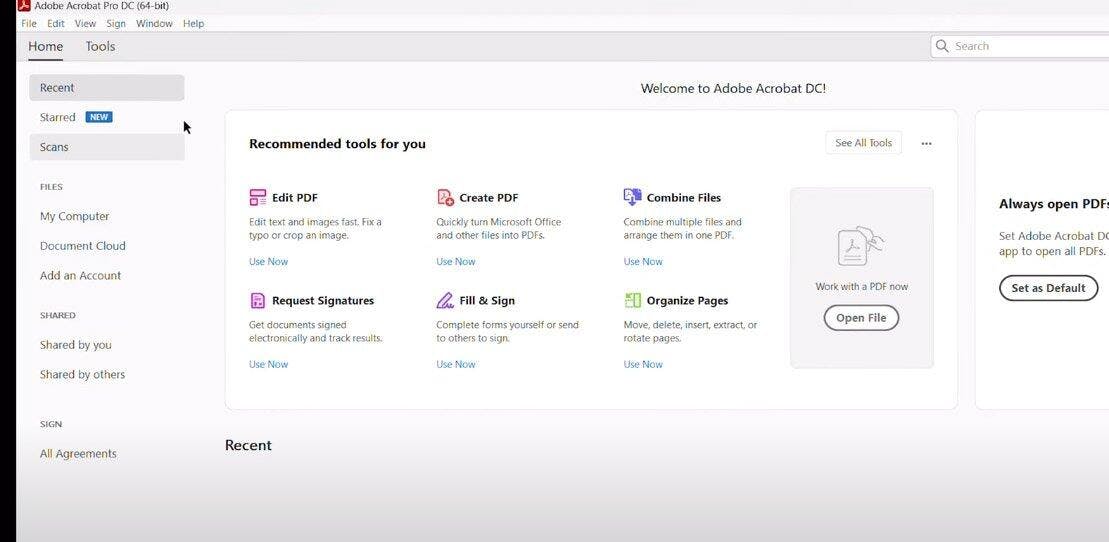Select Starred in the sidebar
The height and width of the screenshot is (542, 1109).
click(x=57, y=117)
